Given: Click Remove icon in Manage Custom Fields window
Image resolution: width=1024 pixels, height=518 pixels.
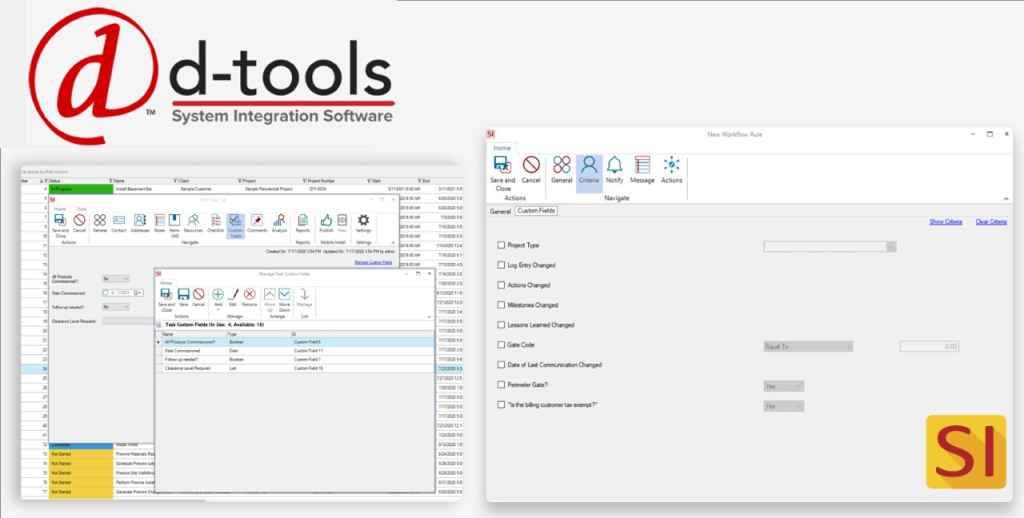Looking at the screenshot, I should (x=249, y=297).
